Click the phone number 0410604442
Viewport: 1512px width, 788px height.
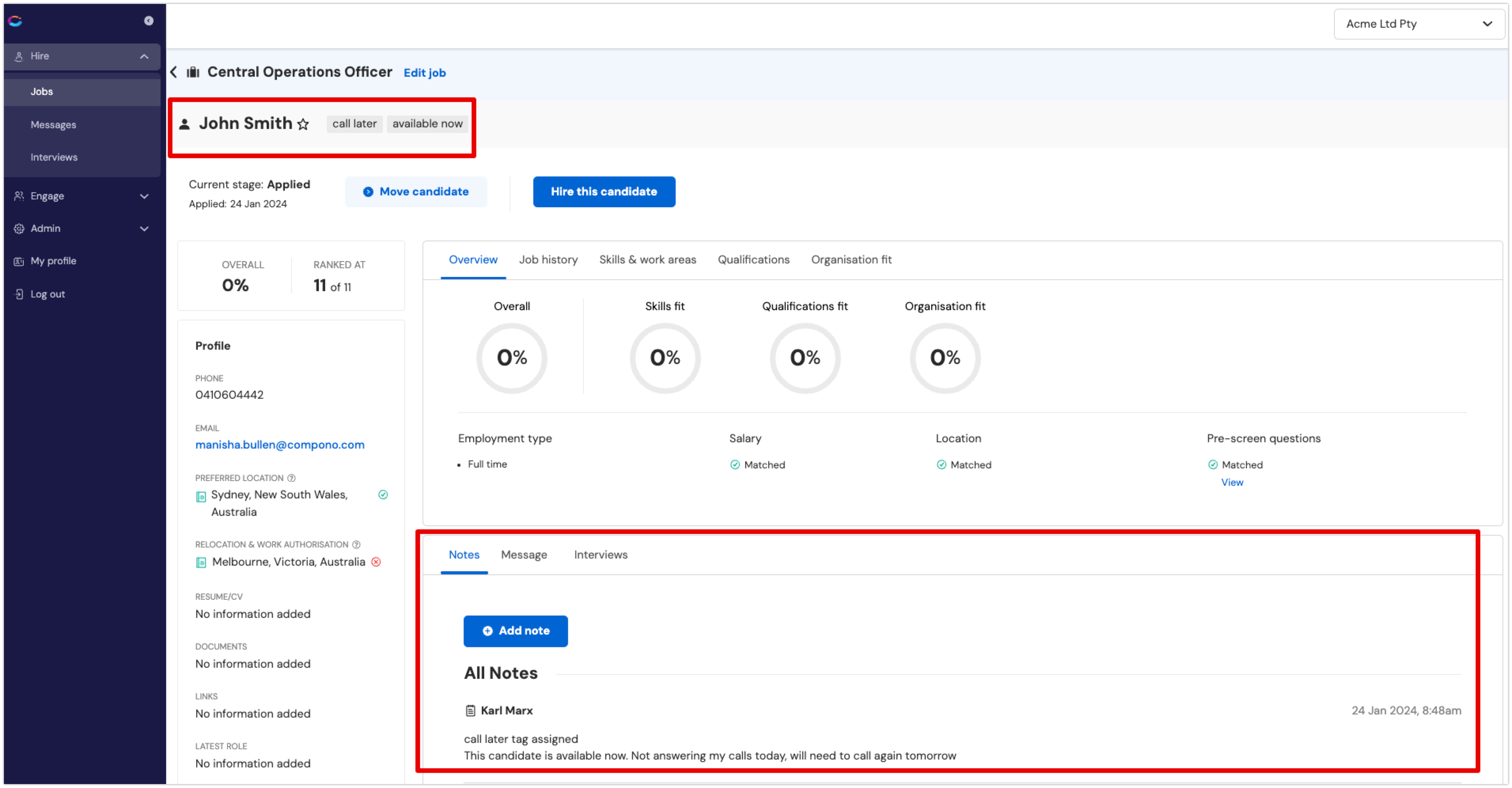tap(229, 395)
